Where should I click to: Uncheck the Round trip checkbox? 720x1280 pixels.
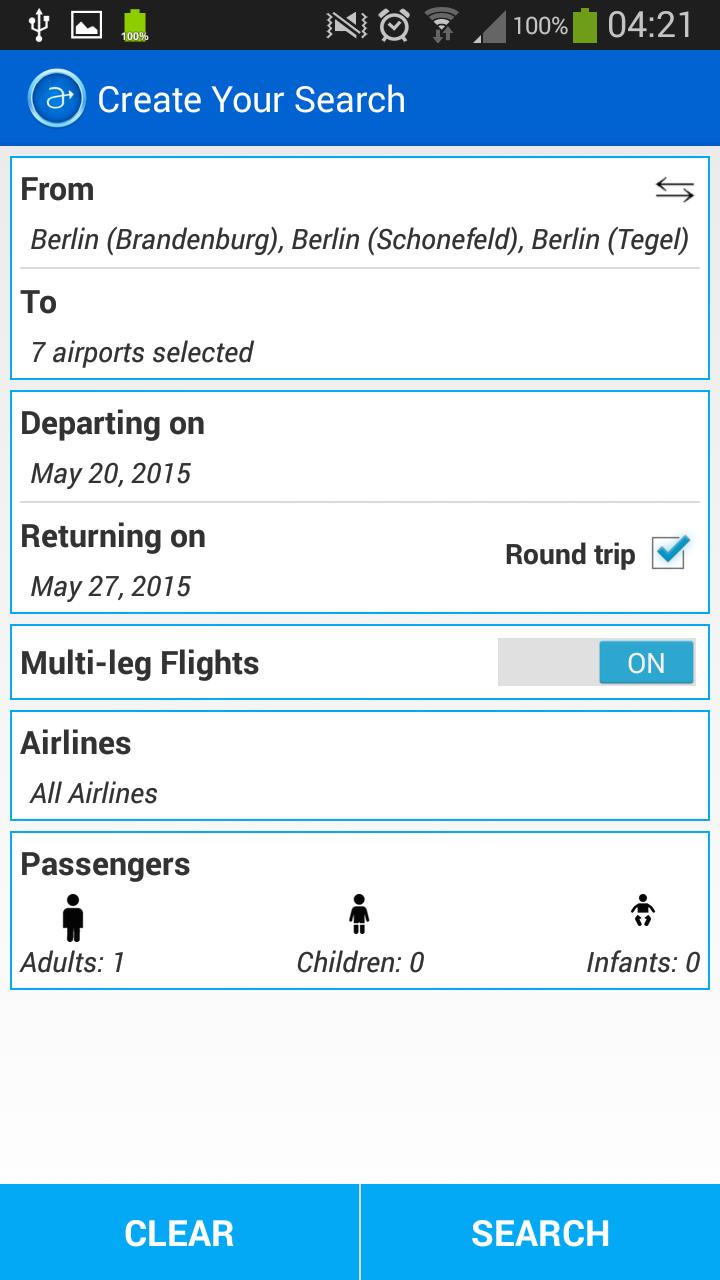[669, 553]
